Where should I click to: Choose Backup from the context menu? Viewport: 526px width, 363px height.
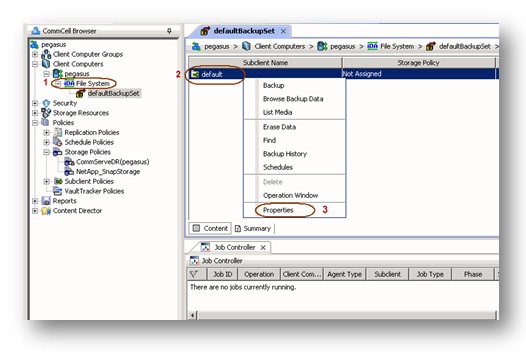click(x=295, y=85)
